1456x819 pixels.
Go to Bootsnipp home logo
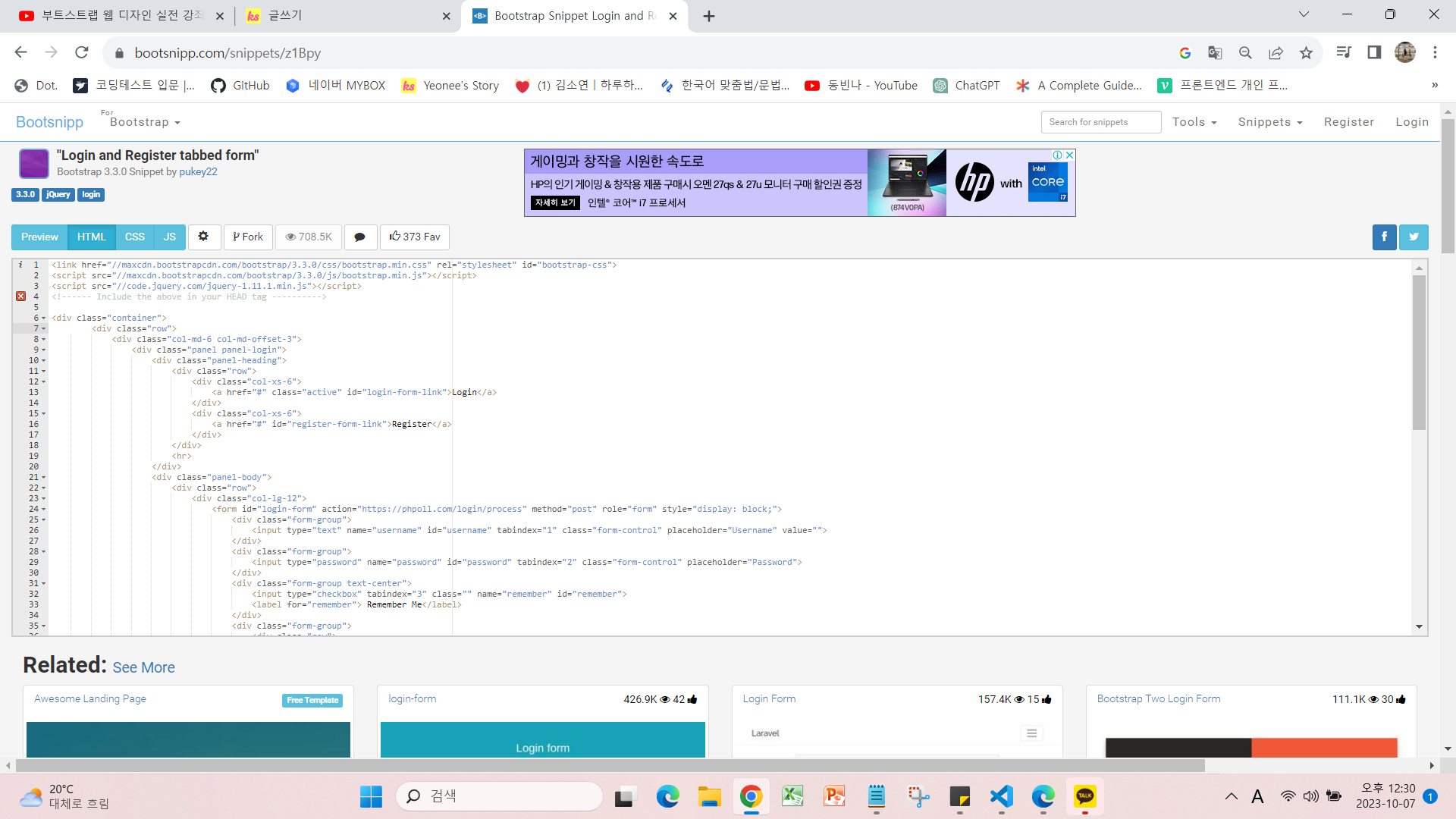[50, 122]
